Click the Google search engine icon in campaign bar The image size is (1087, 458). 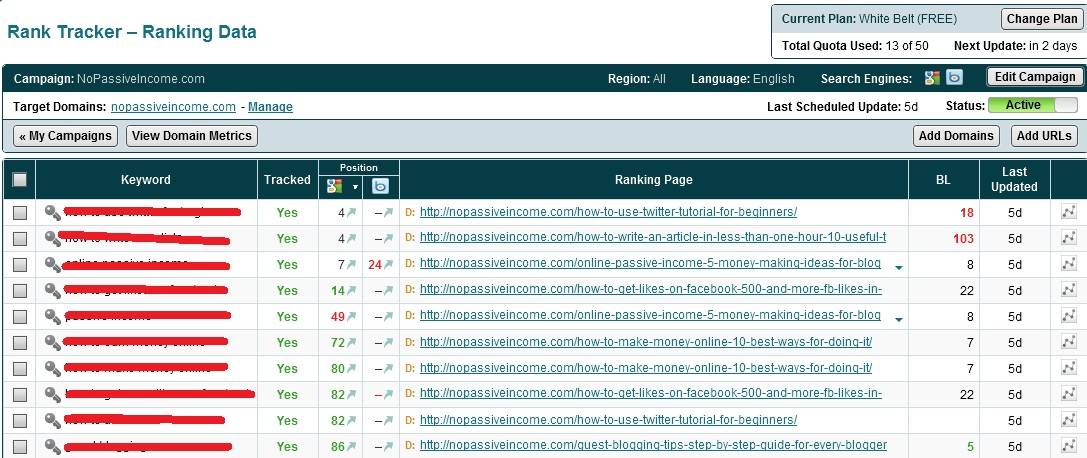click(932, 78)
